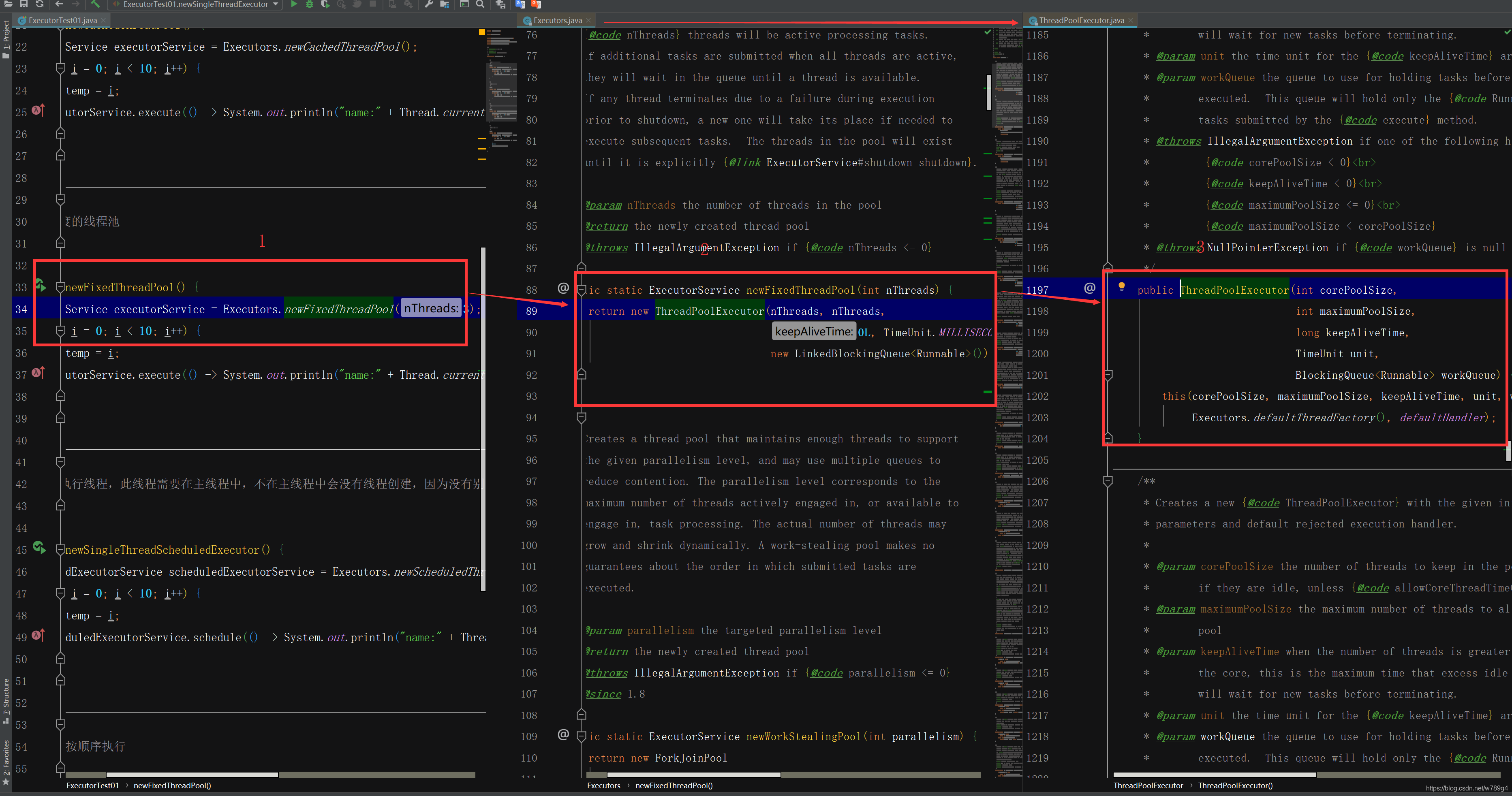Switch to the ThreadPoolExecutor.java tab

(1081, 20)
